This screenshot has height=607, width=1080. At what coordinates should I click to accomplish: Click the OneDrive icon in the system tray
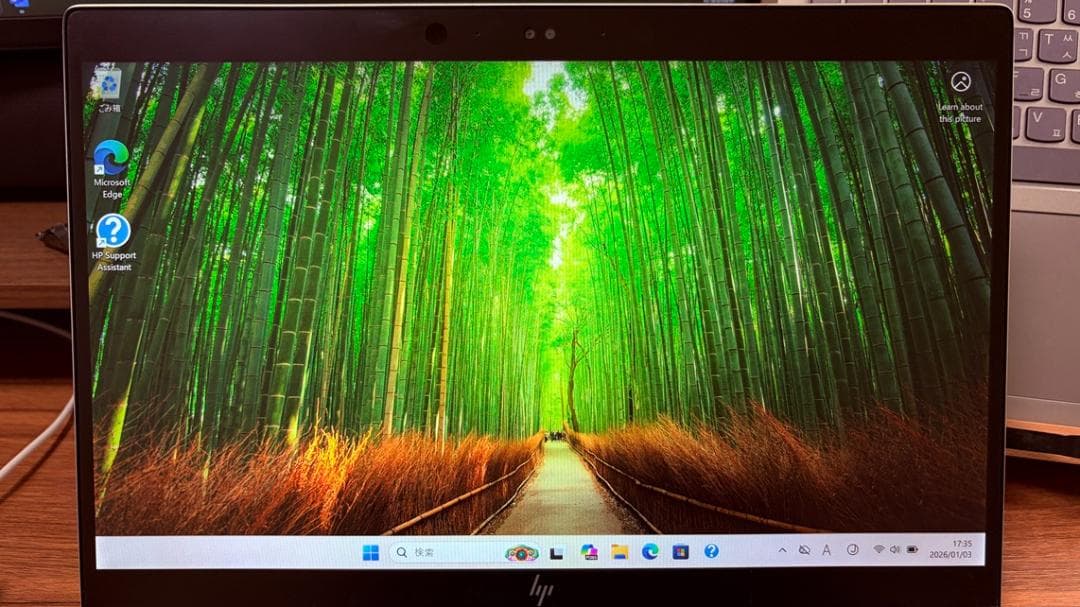(x=803, y=550)
